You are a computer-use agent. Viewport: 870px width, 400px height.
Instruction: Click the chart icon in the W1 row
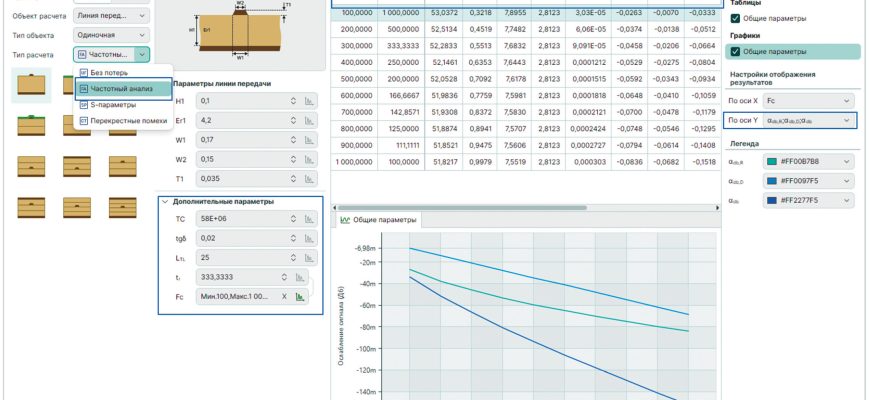tap(310, 139)
